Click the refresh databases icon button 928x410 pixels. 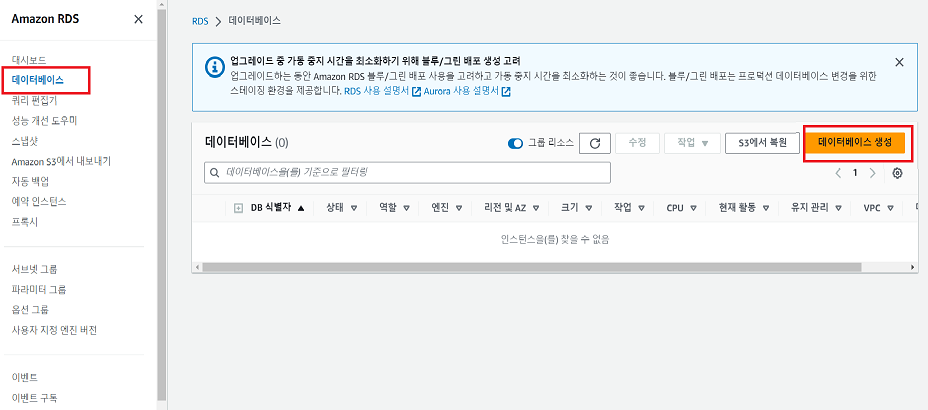[x=595, y=143]
